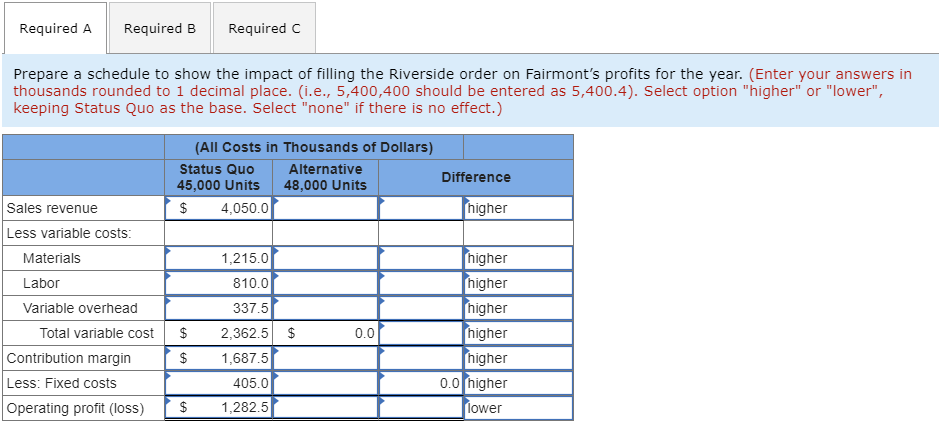Open Variable overhead higher/lower dropdown
Screen dimensions: 948x422
click(518, 308)
